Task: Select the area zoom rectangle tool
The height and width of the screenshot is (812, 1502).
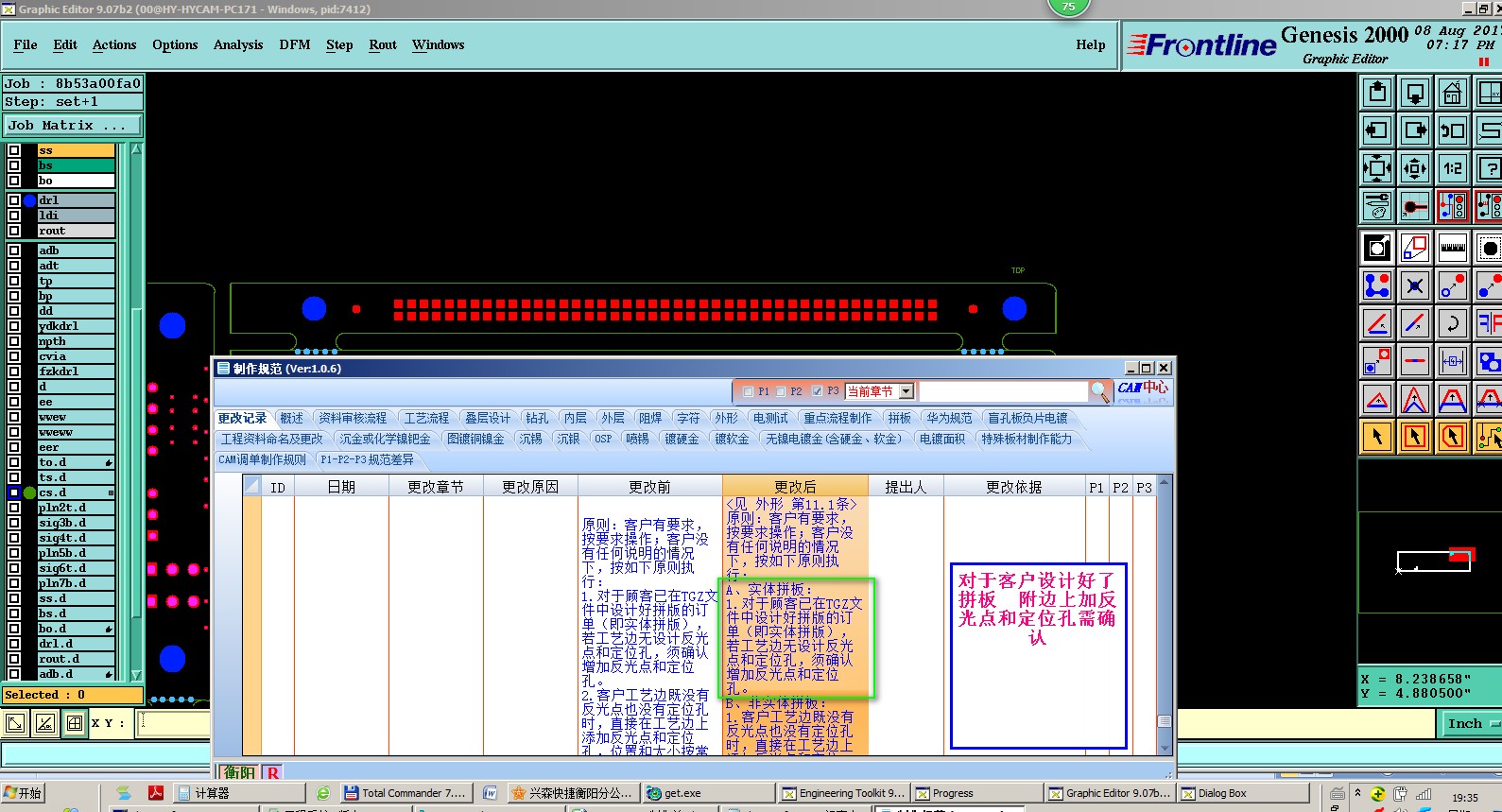Action: pos(1415,248)
